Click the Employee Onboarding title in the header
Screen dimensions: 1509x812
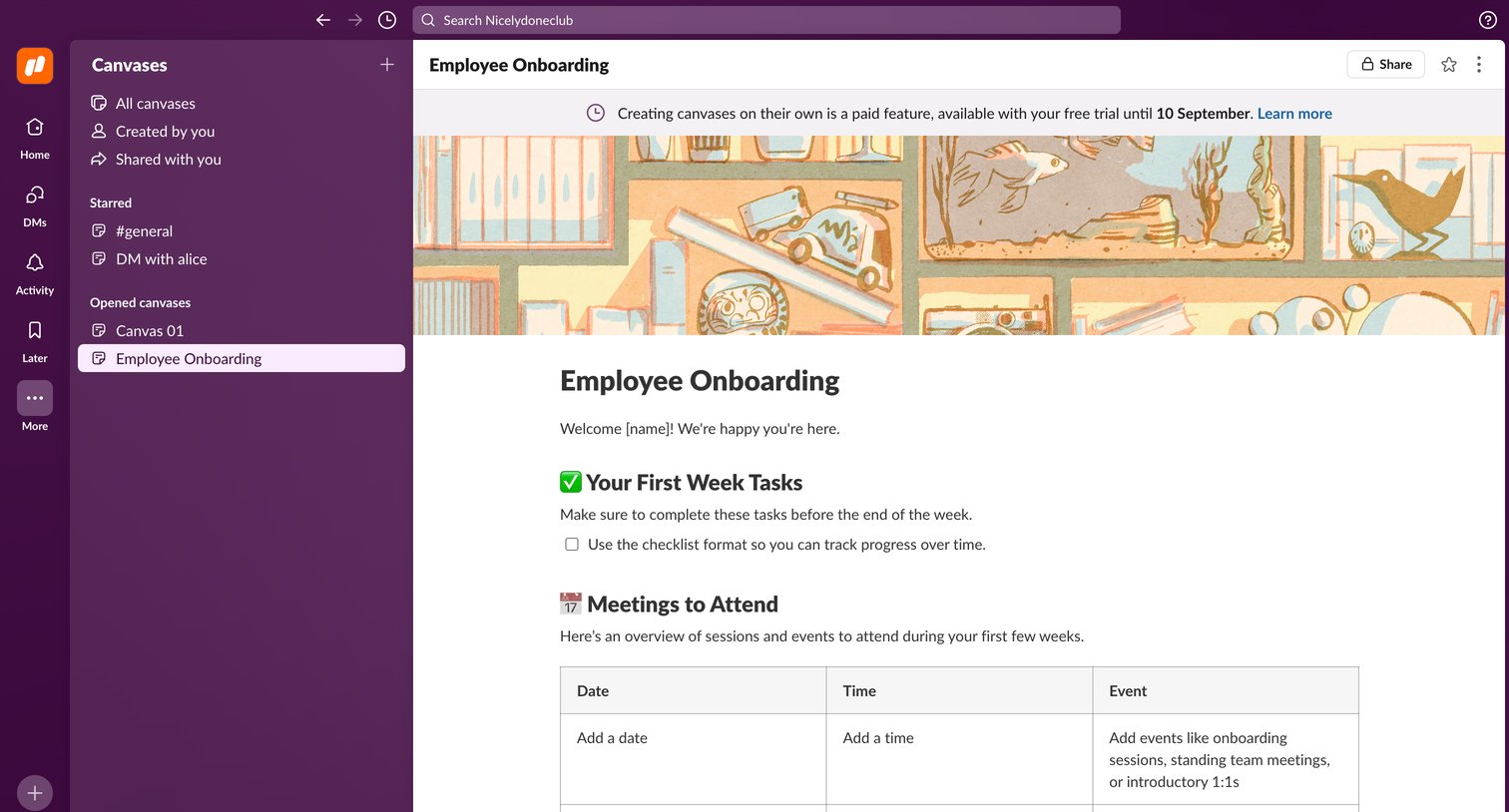(x=519, y=65)
